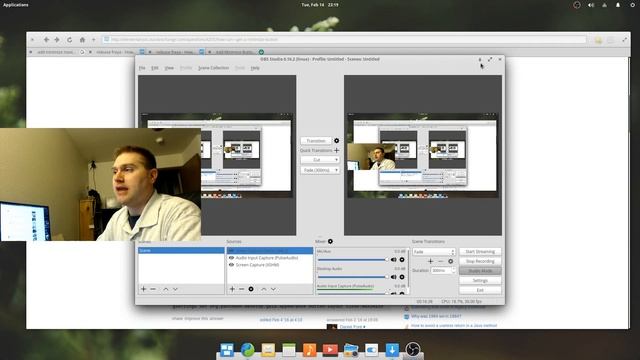Add a new source with plus icon

tap(232, 289)
